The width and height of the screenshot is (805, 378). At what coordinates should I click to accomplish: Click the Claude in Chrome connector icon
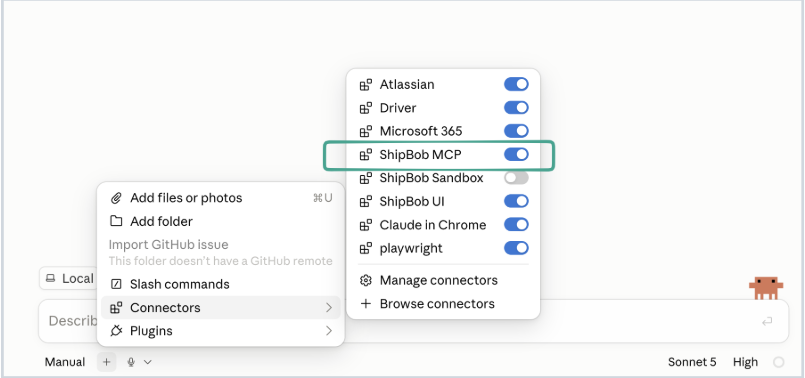(x=366, y=225)
